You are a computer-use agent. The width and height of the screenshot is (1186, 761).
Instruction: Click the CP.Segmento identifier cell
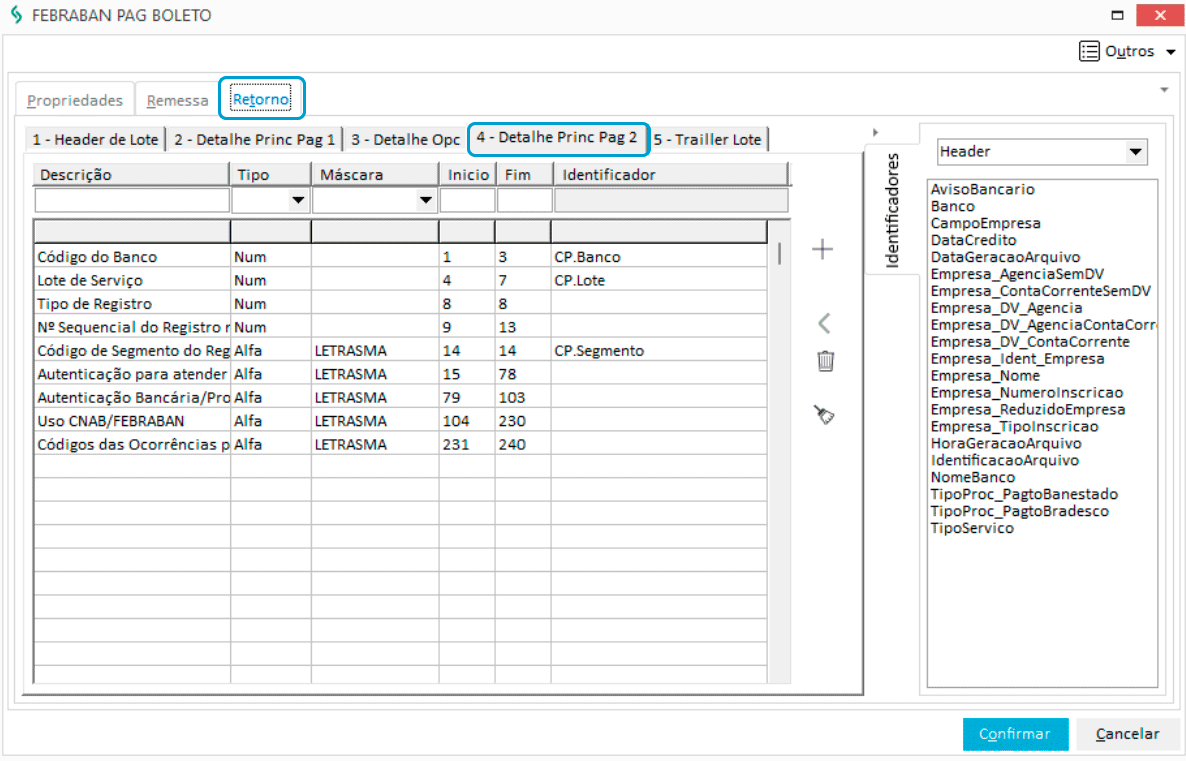[x=659, y=351]
